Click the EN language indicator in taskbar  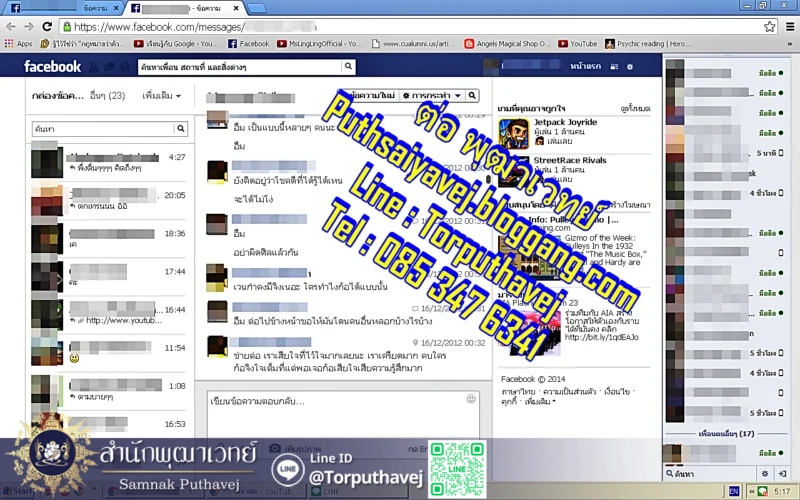coord(734,492)
